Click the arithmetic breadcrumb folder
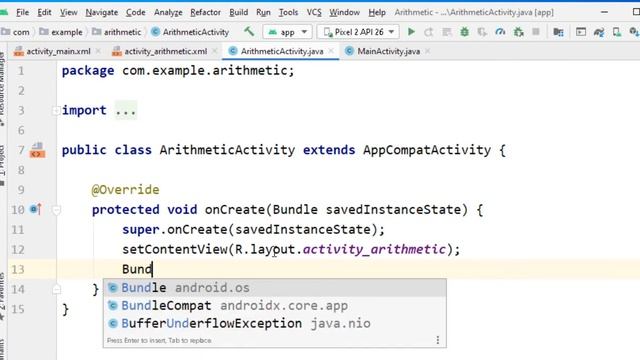This screenshot has height=360, width=640. click(116, 32)
